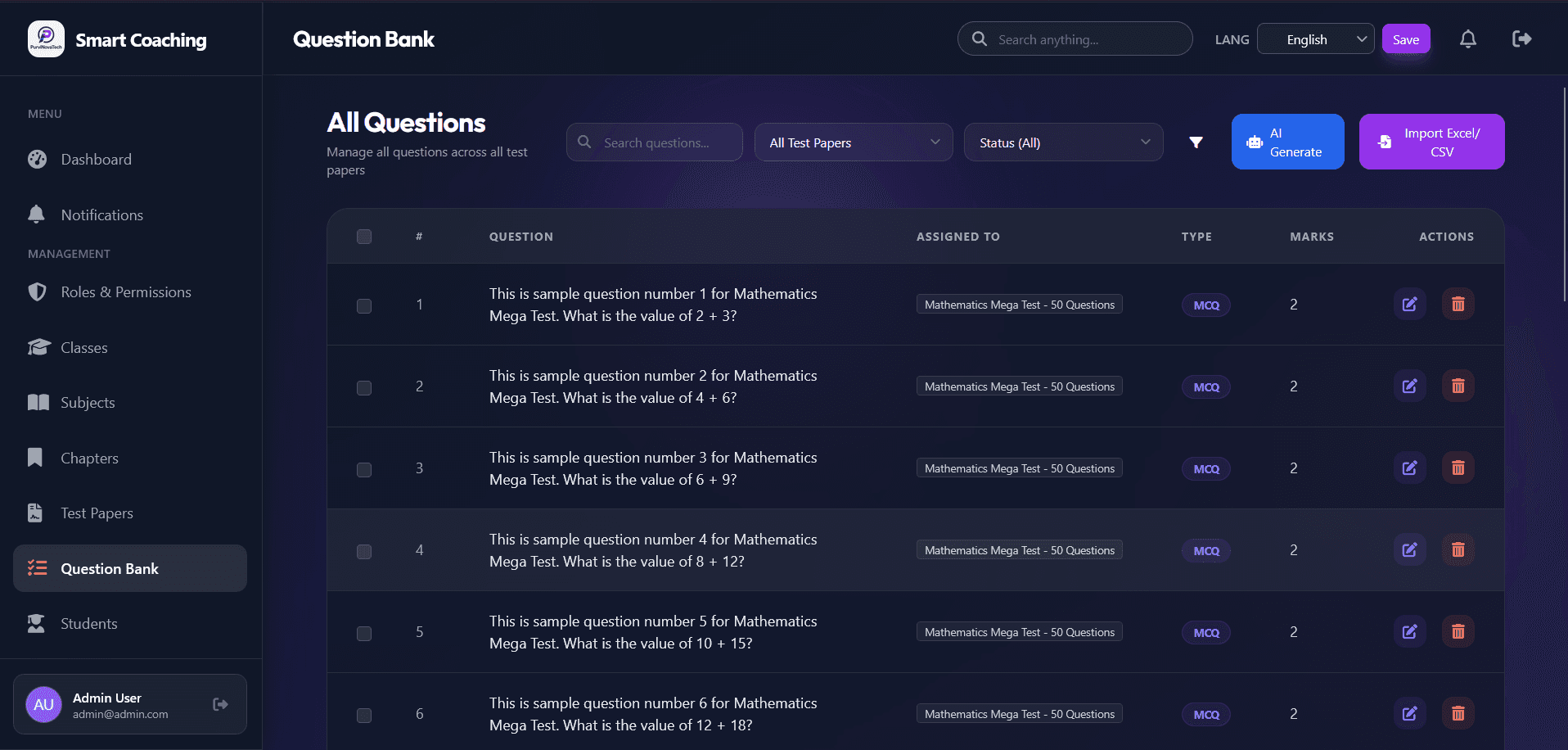Click the edit pencil icon for question 1
This screenshot has height=750, width=1568.
point(1408,304)
